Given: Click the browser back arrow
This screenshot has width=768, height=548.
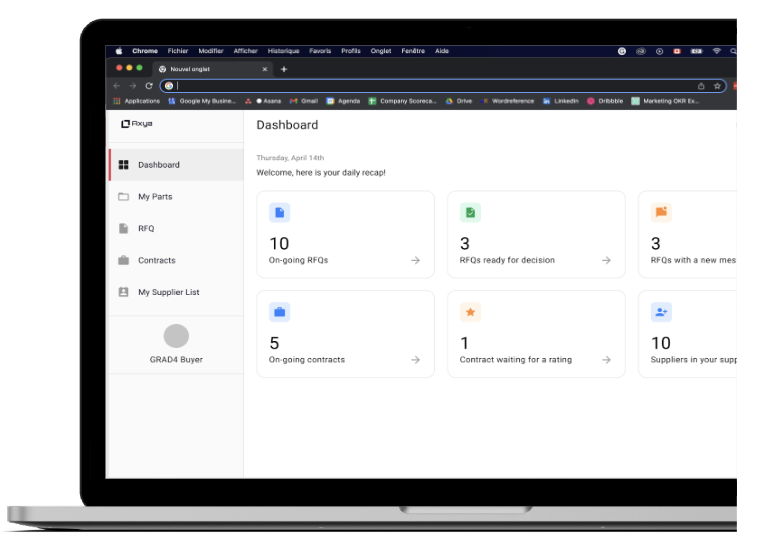Looking at the screenshot, I should (117, 86).
